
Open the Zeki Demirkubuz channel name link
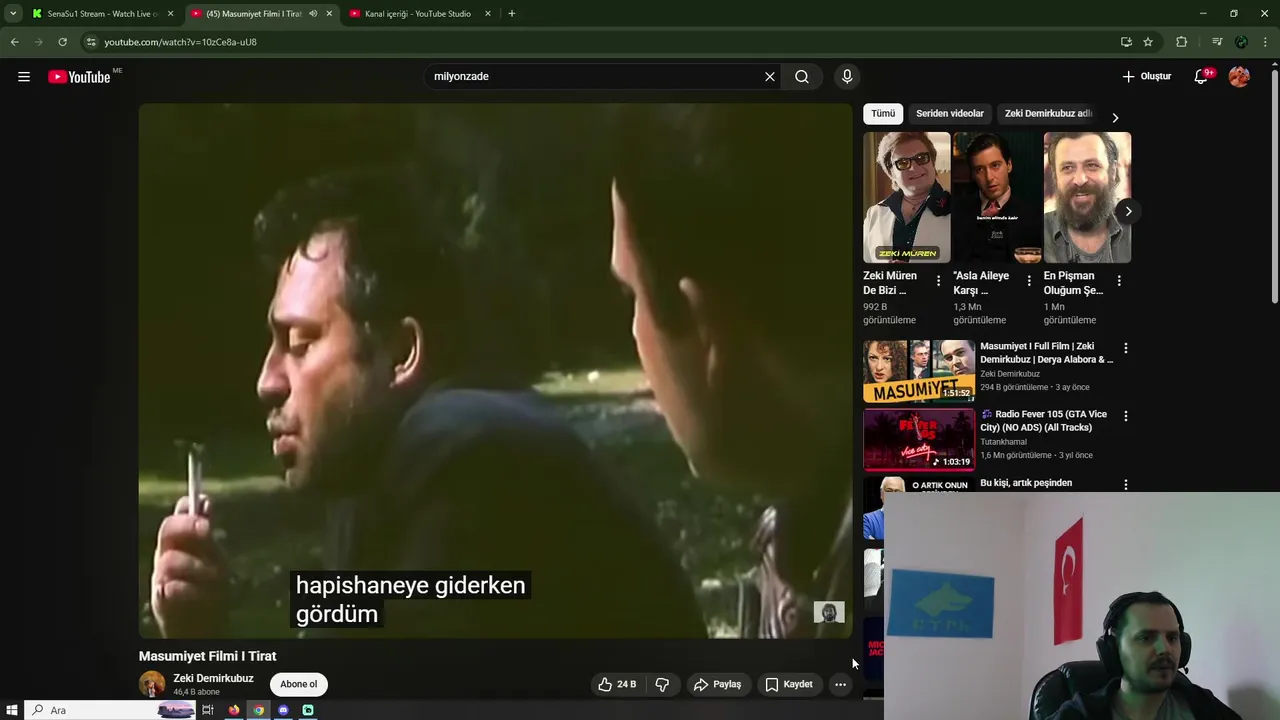[213, 678]
